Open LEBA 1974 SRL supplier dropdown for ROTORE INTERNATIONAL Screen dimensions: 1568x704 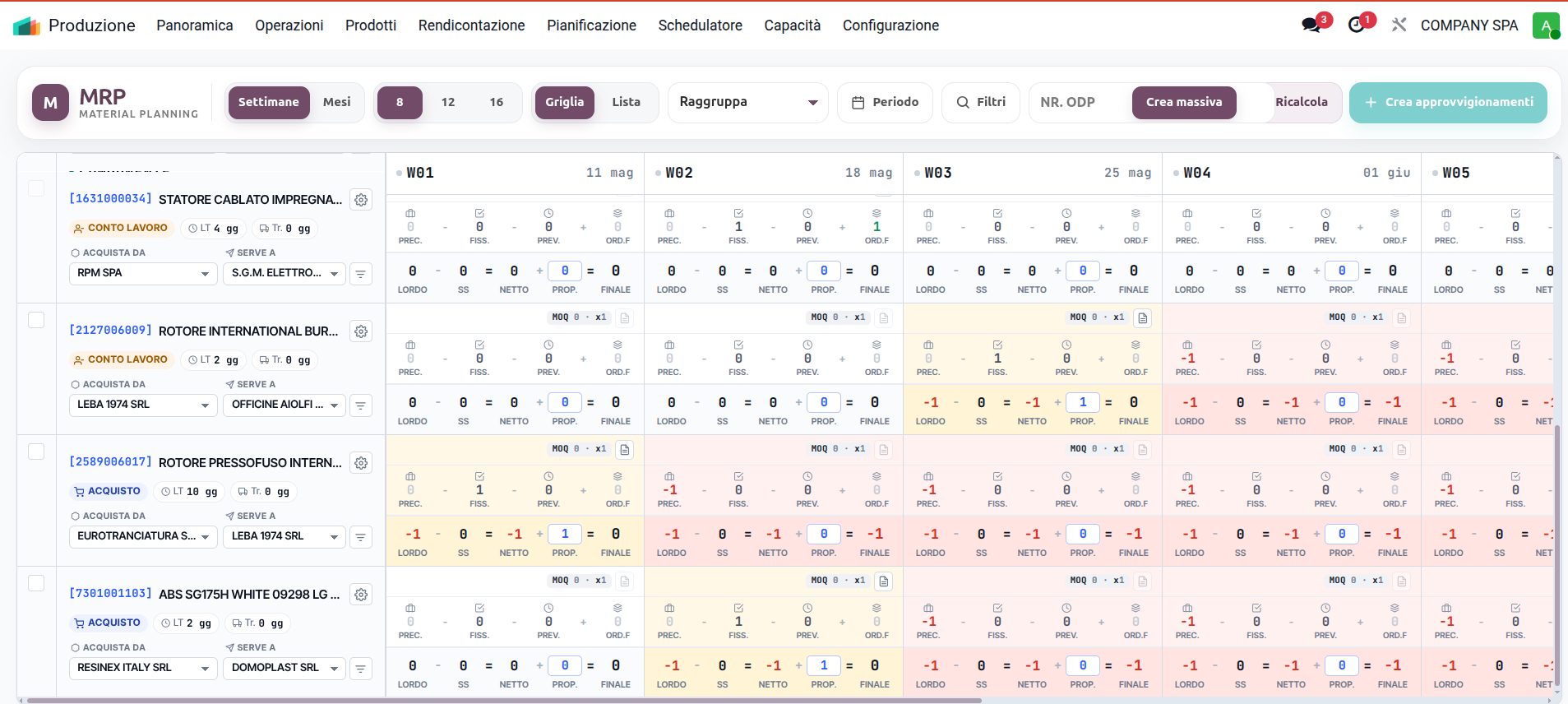(x=143, y=405)
